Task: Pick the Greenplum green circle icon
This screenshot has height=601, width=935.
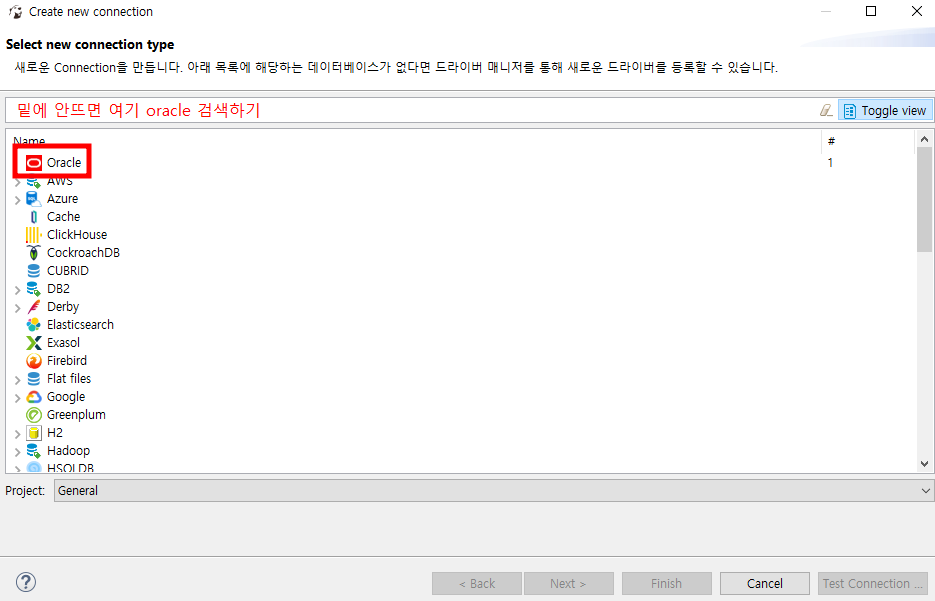Action: (x=33, y=415)
